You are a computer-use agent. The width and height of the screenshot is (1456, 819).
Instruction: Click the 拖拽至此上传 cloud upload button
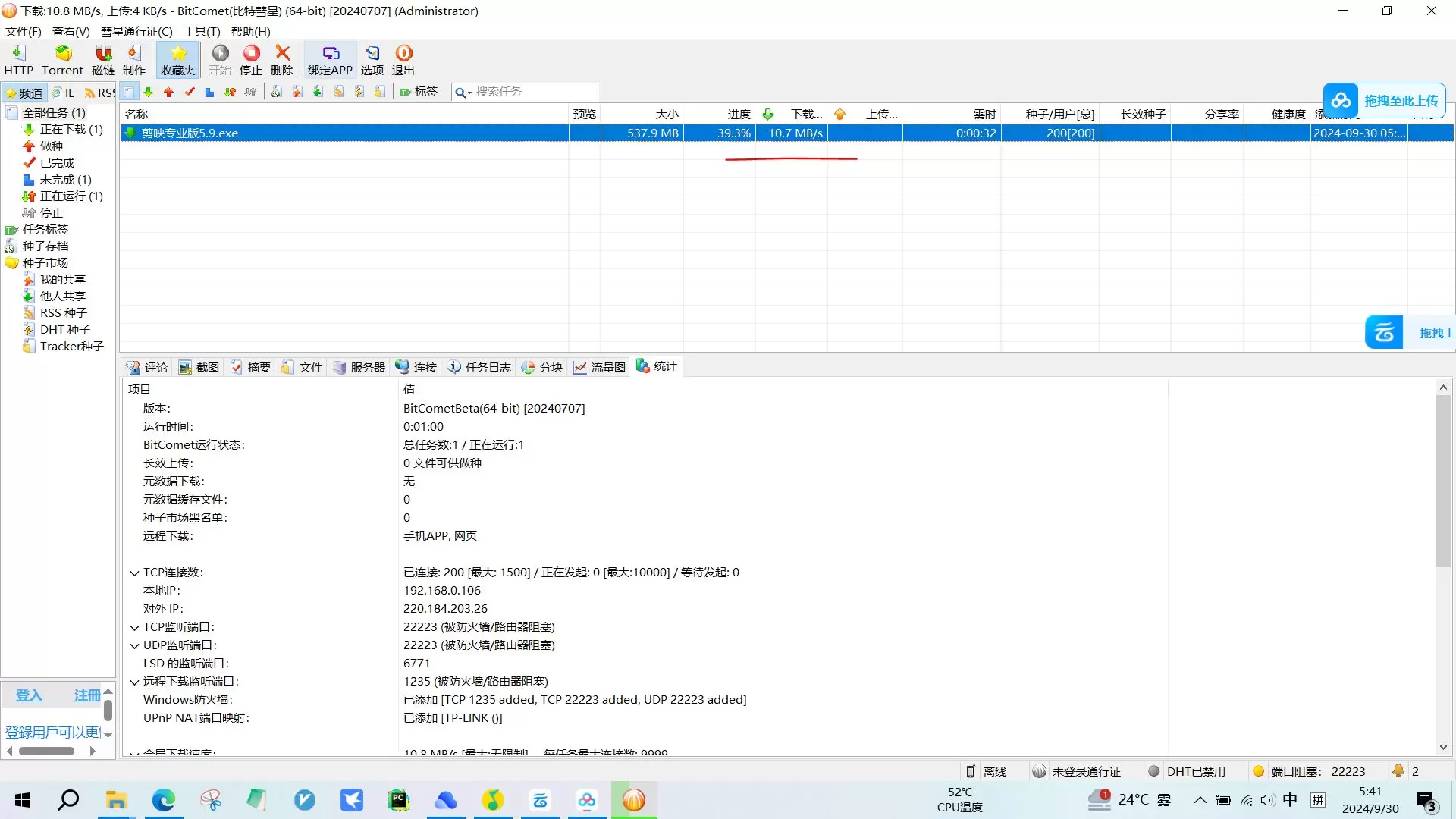pos(1385,100)
